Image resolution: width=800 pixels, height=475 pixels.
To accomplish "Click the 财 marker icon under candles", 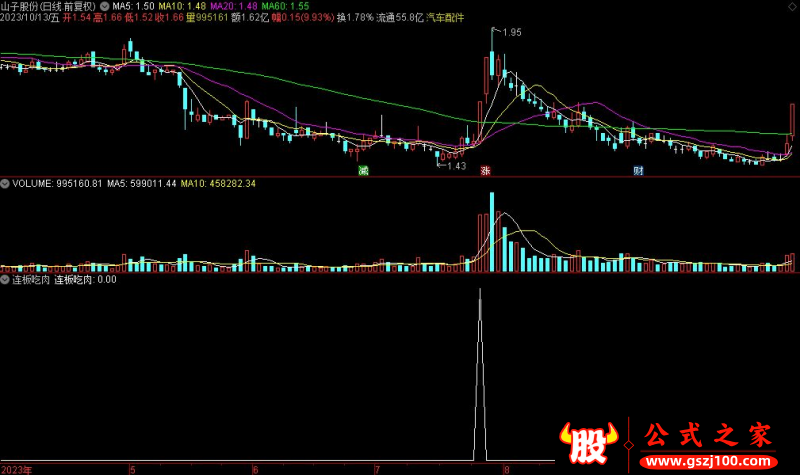I will [x=638, y=170].
